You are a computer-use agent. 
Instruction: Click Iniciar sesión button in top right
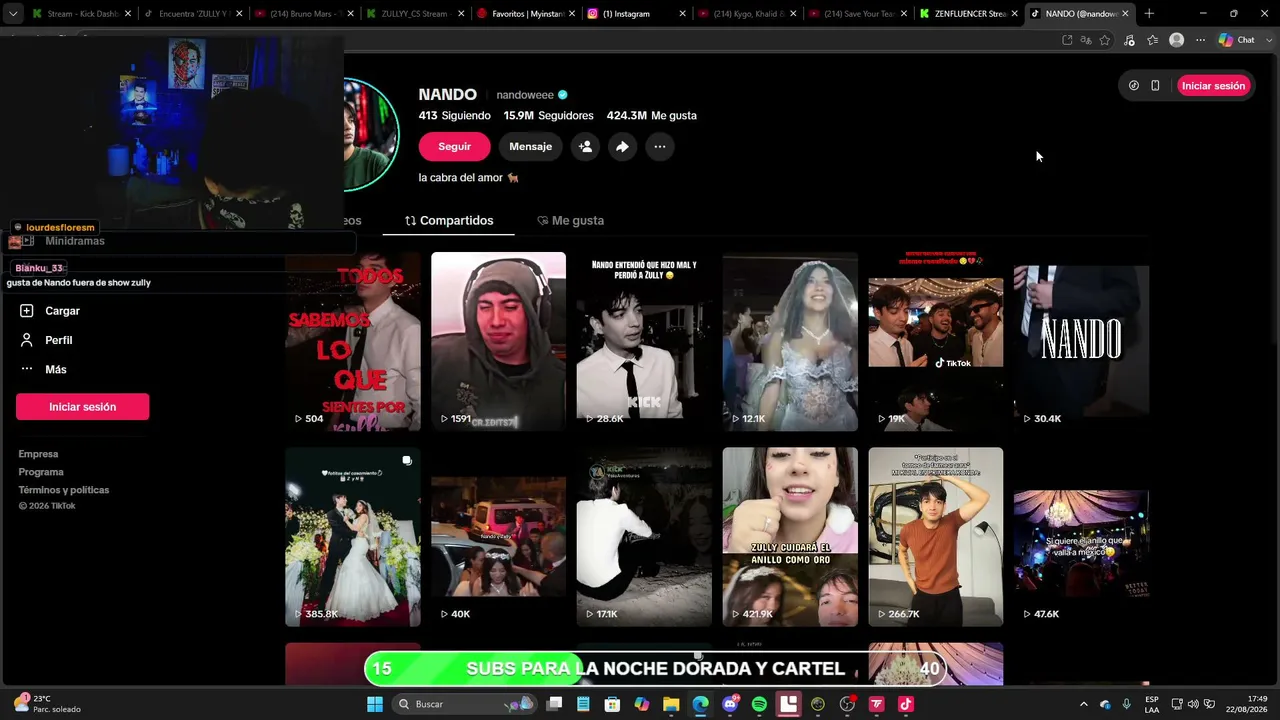tap(1213, 86)
